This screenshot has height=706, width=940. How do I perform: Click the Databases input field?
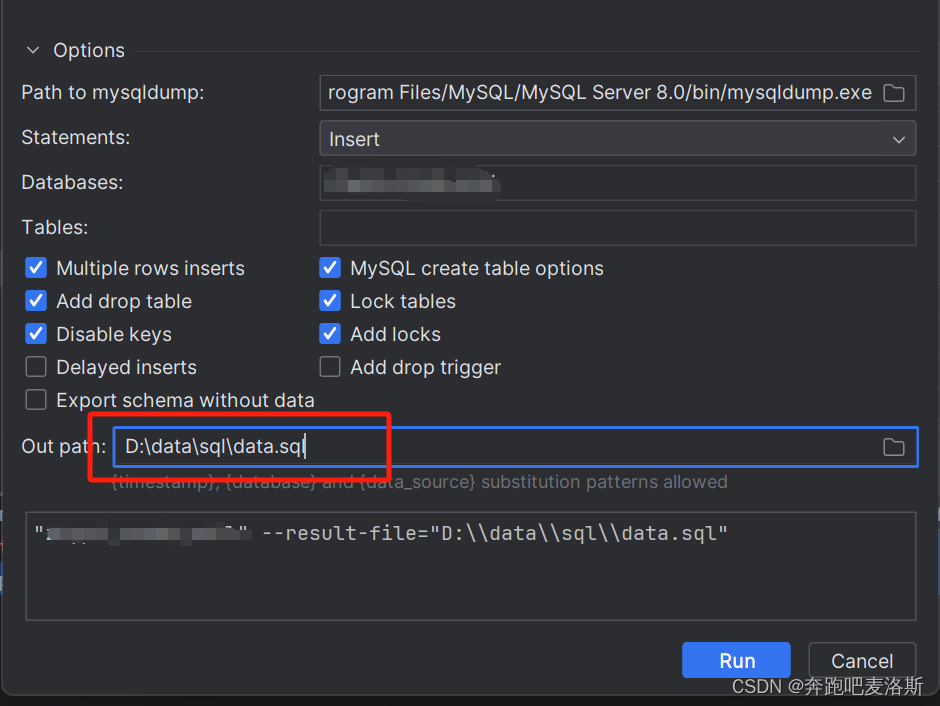(x=617, y=183)
